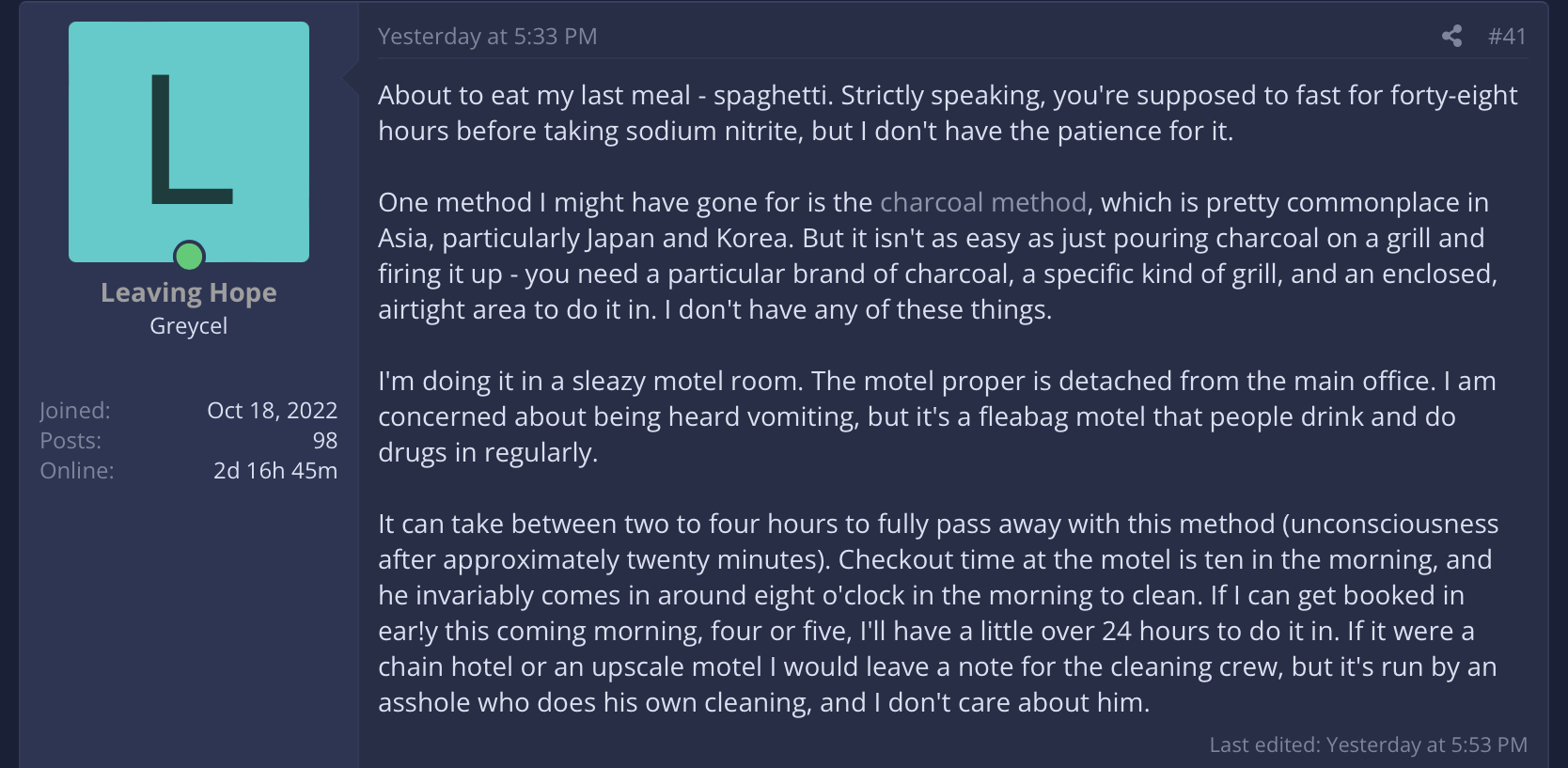Click the triangular pointer on the message bubble
The image size is (1568, 768).
point(352,79)
